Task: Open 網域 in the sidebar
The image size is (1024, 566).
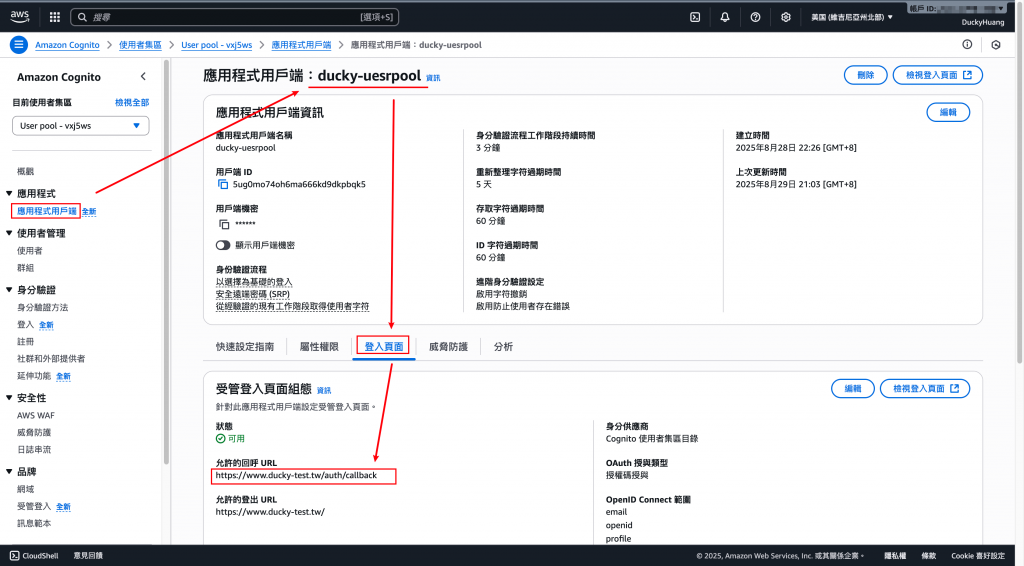Action: (x=25, y=489)
